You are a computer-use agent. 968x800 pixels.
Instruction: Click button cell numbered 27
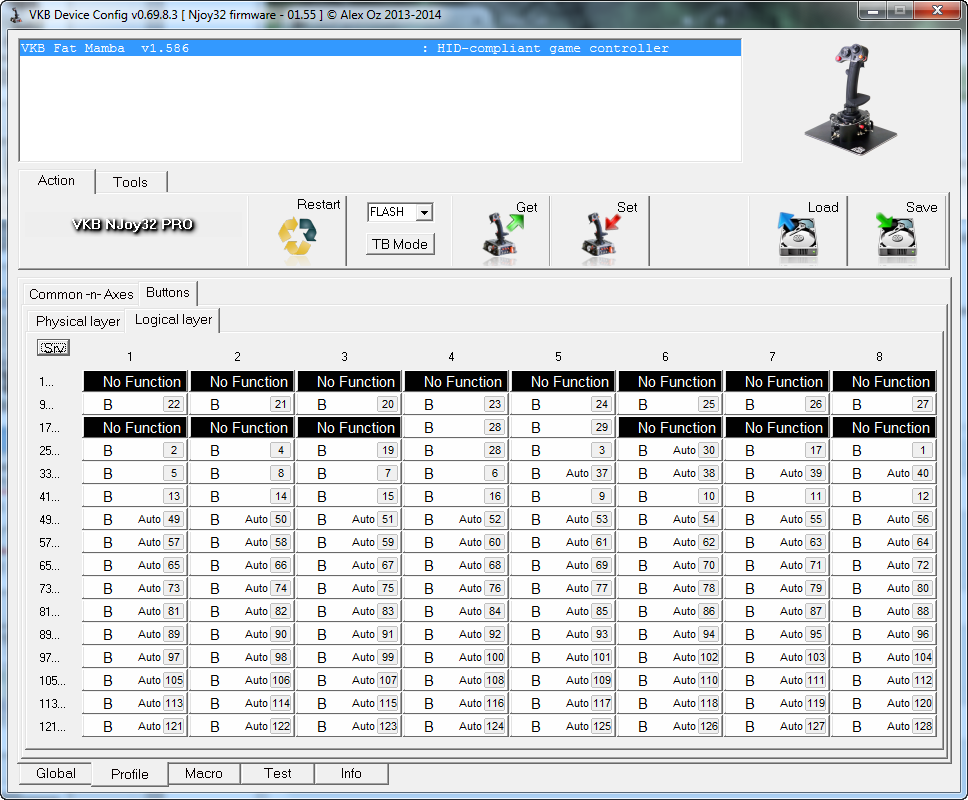click(x=884, y=404)
